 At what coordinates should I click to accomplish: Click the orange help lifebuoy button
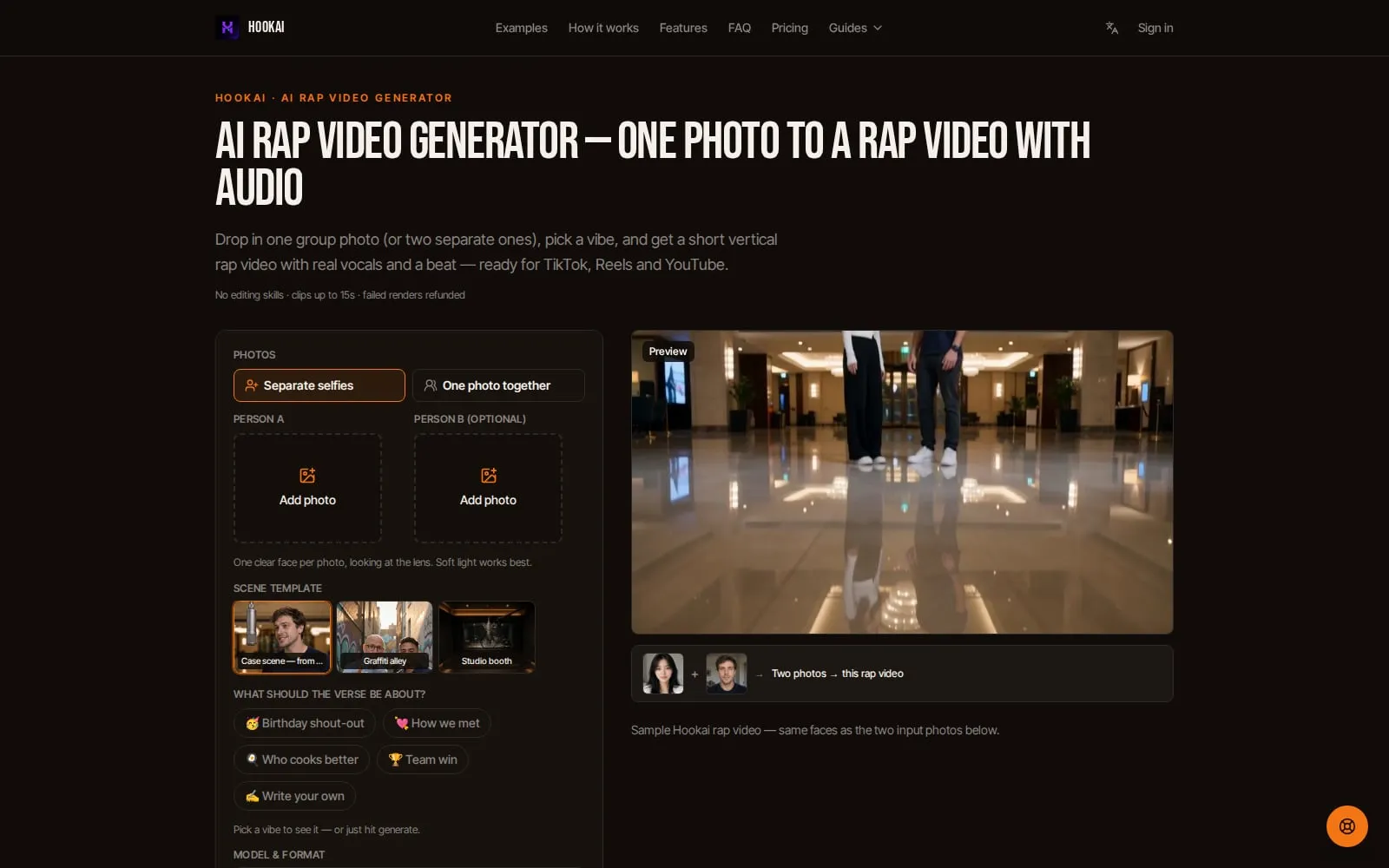[1346, 826]
